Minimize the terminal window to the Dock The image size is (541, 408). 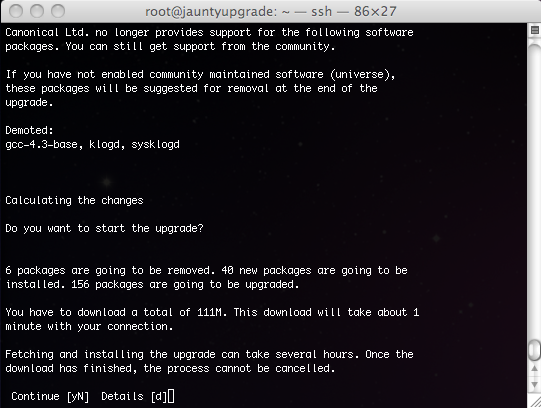tap(37, 11)
